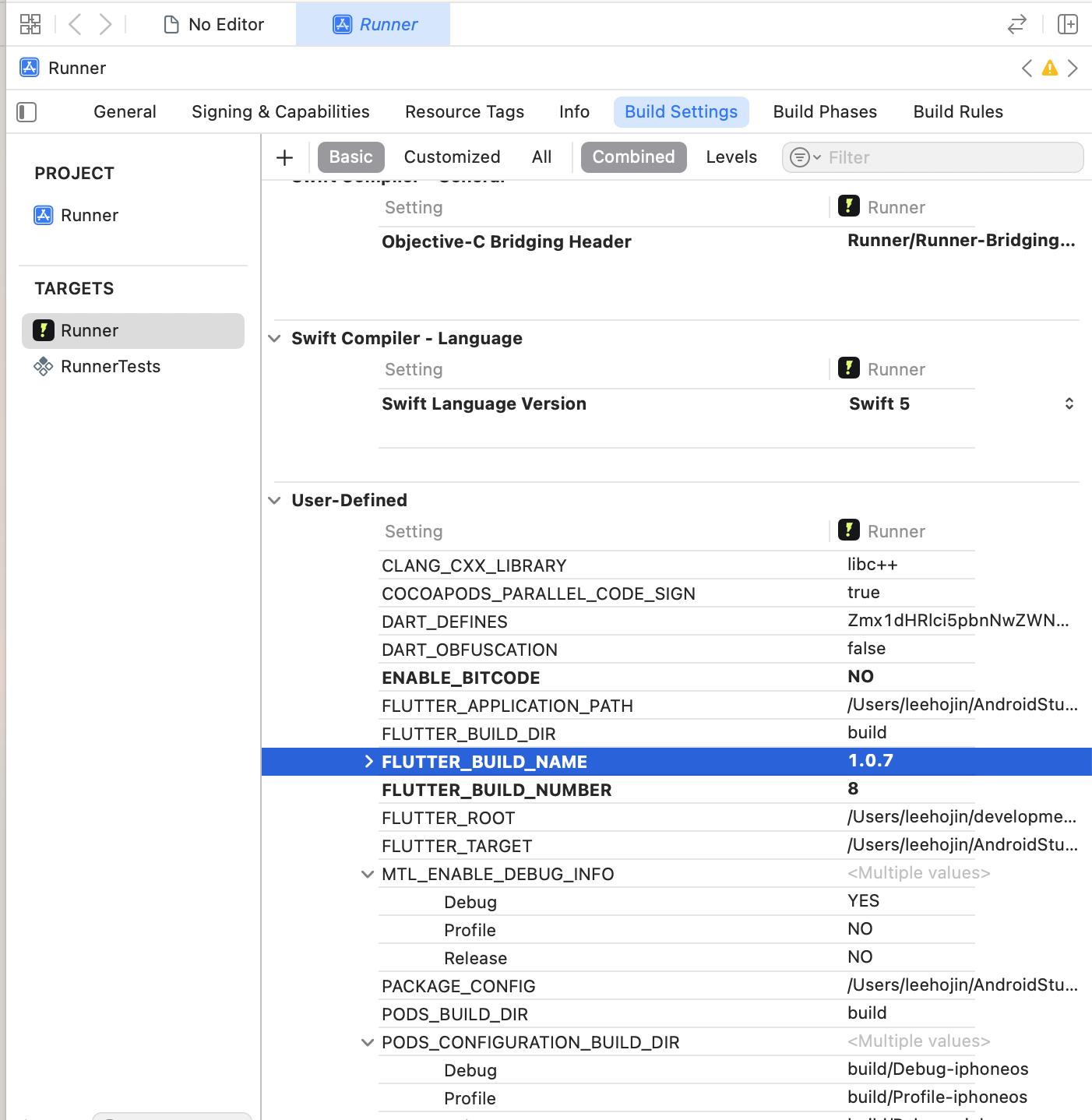
Task: Collapse Swift Compiler - Language section
Action: (x=274, y=339)
